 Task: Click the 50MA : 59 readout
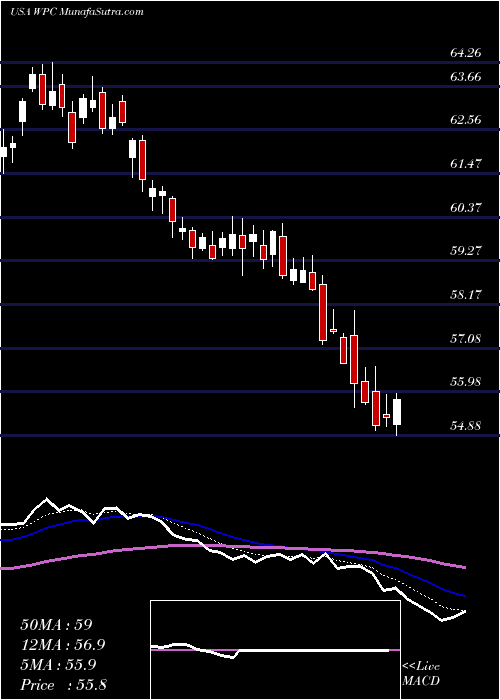click(x=56, y=625)
